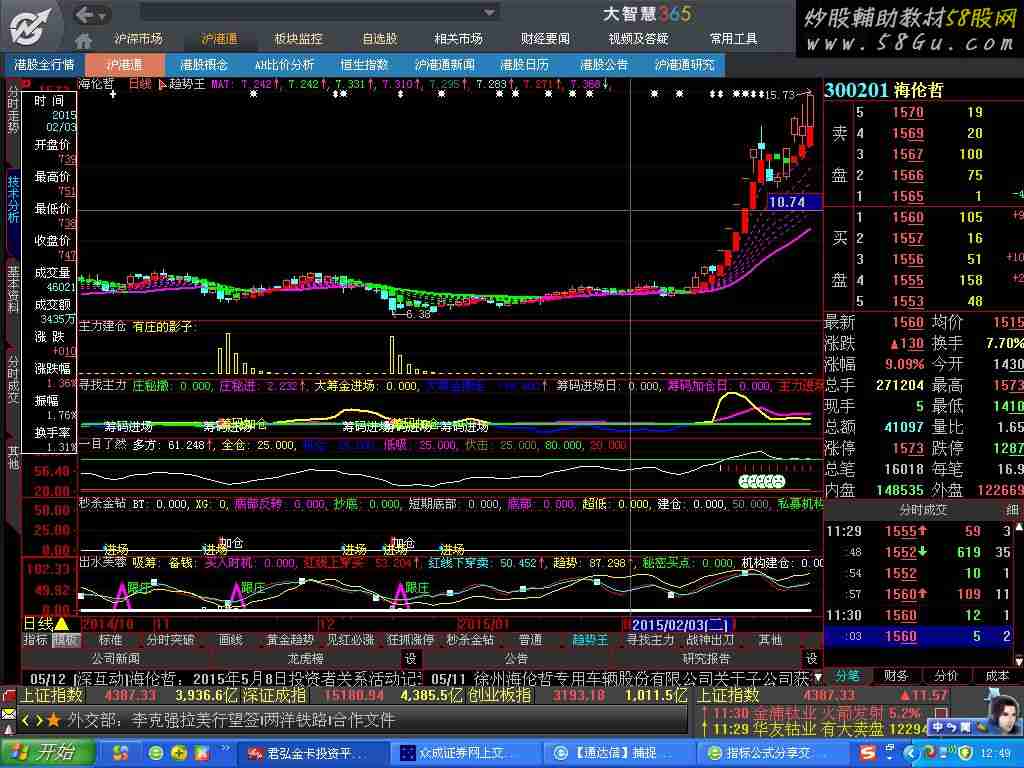Switch to 基本资料 side tab
This screenshot has width=1024, height=768.
pos(13,289)
